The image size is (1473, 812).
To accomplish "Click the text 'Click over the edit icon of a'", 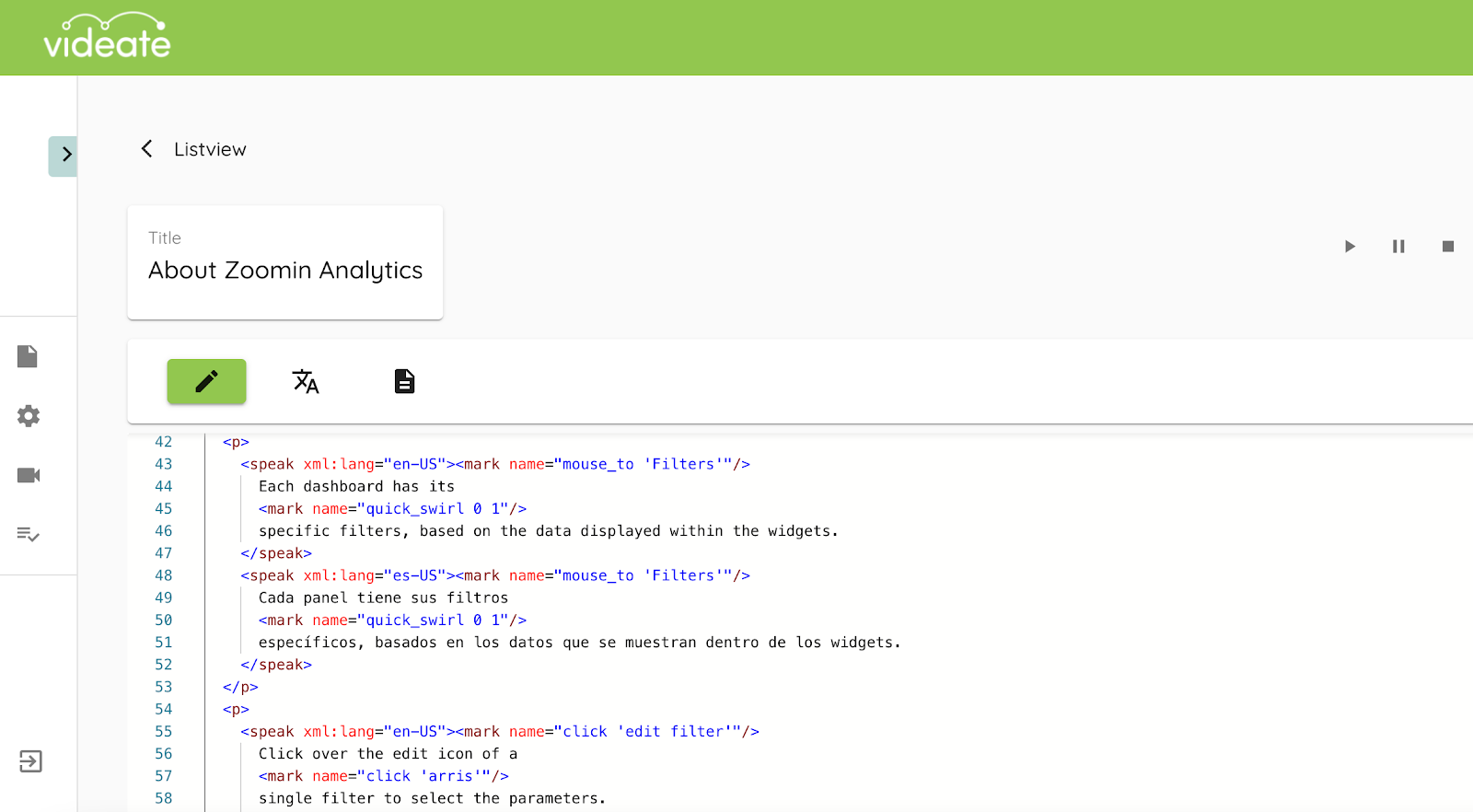I will [x=388, y=754].
